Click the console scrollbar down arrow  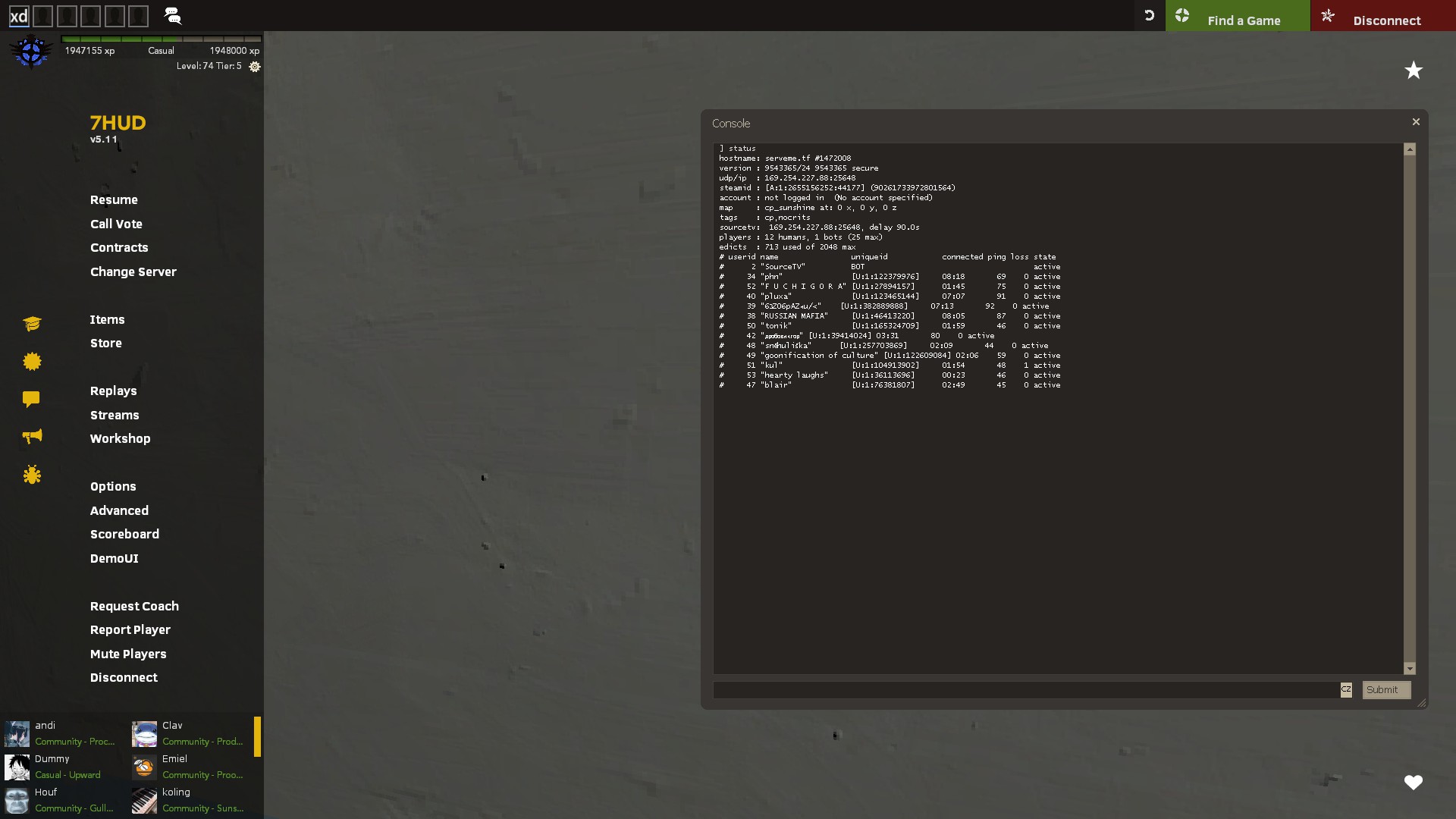coord(1410,668)
